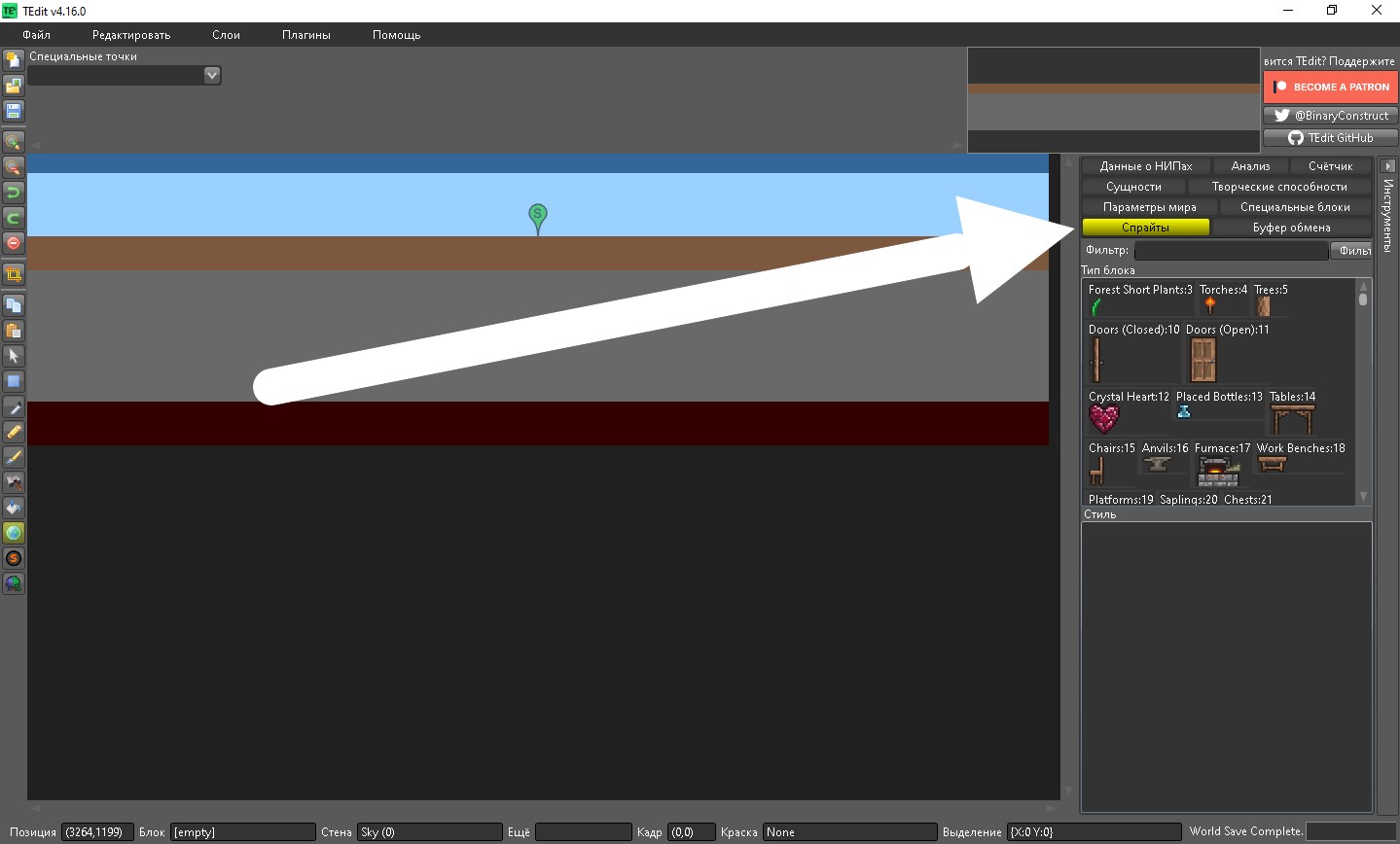Open the Слои menu
The width and height of the screenshot is (1400, 844).
[226, 35]
